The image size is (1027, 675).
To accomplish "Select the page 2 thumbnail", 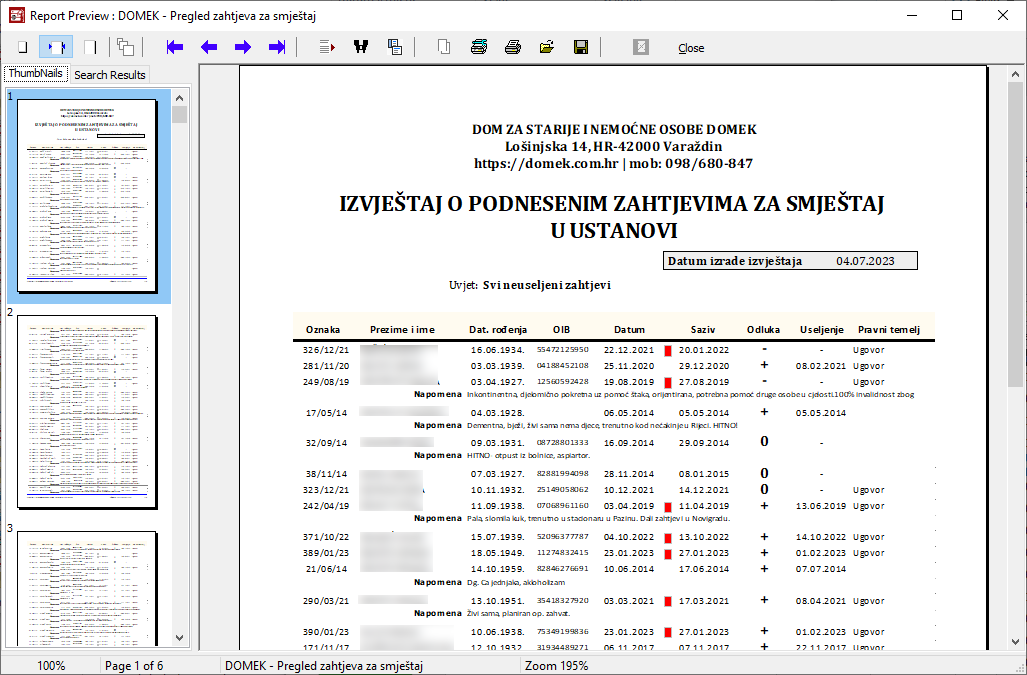I will [87, 412].
